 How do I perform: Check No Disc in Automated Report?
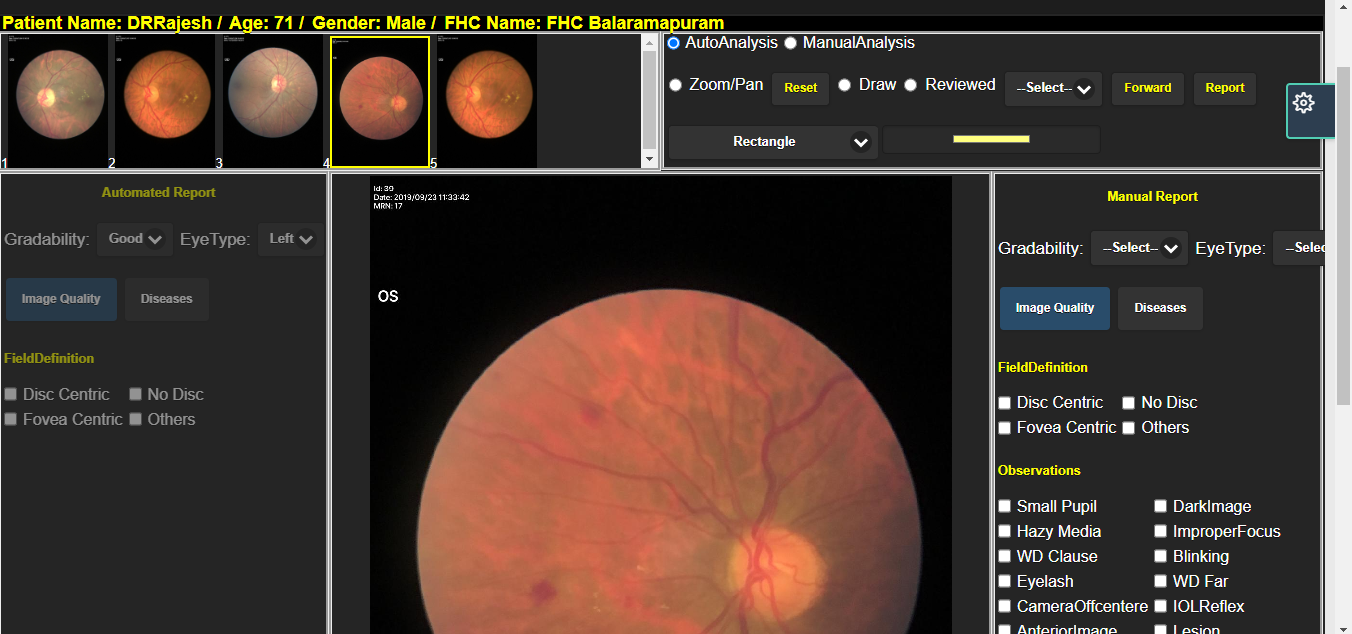(136, 395)
